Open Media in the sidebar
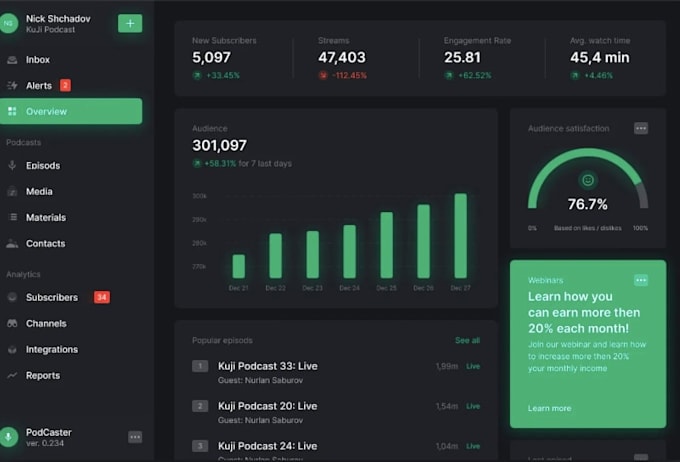This screenshot has height=462, width=680. pyautogui.click(x=39, y=192)
